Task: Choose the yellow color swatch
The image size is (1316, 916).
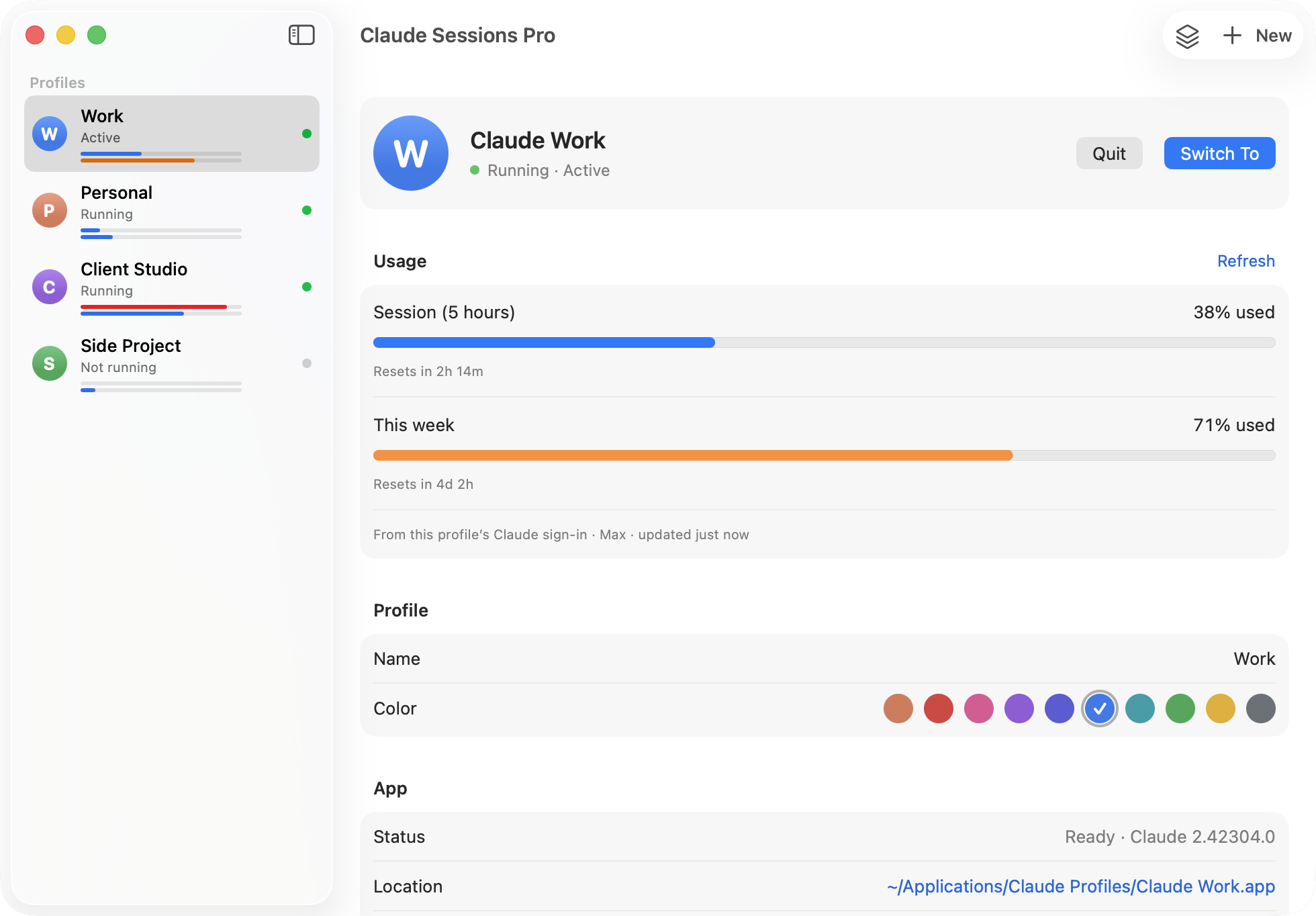Action: click(x=1221, y=708)
